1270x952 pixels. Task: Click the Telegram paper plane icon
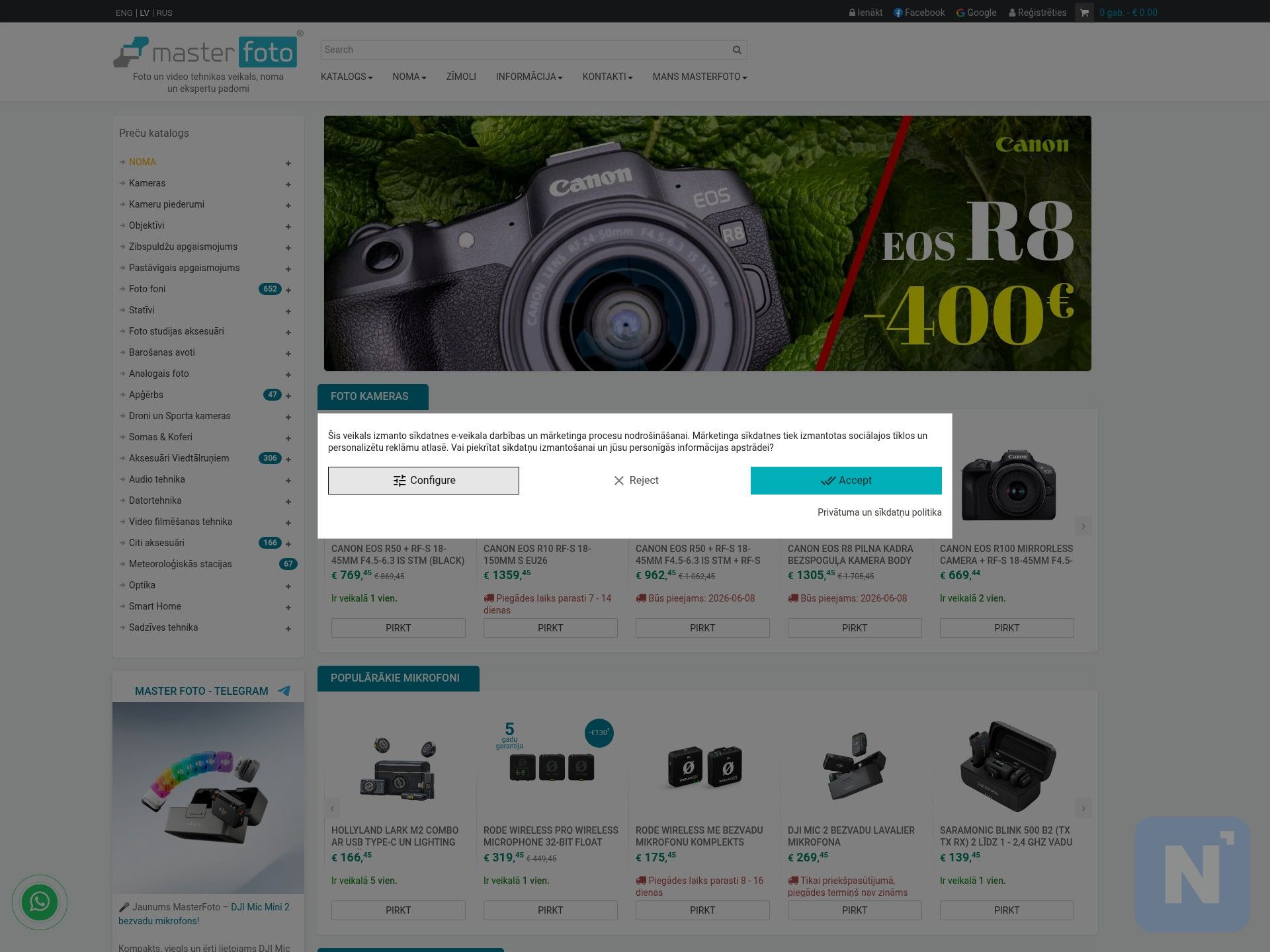pyautogui.click(x=284, y=691)
